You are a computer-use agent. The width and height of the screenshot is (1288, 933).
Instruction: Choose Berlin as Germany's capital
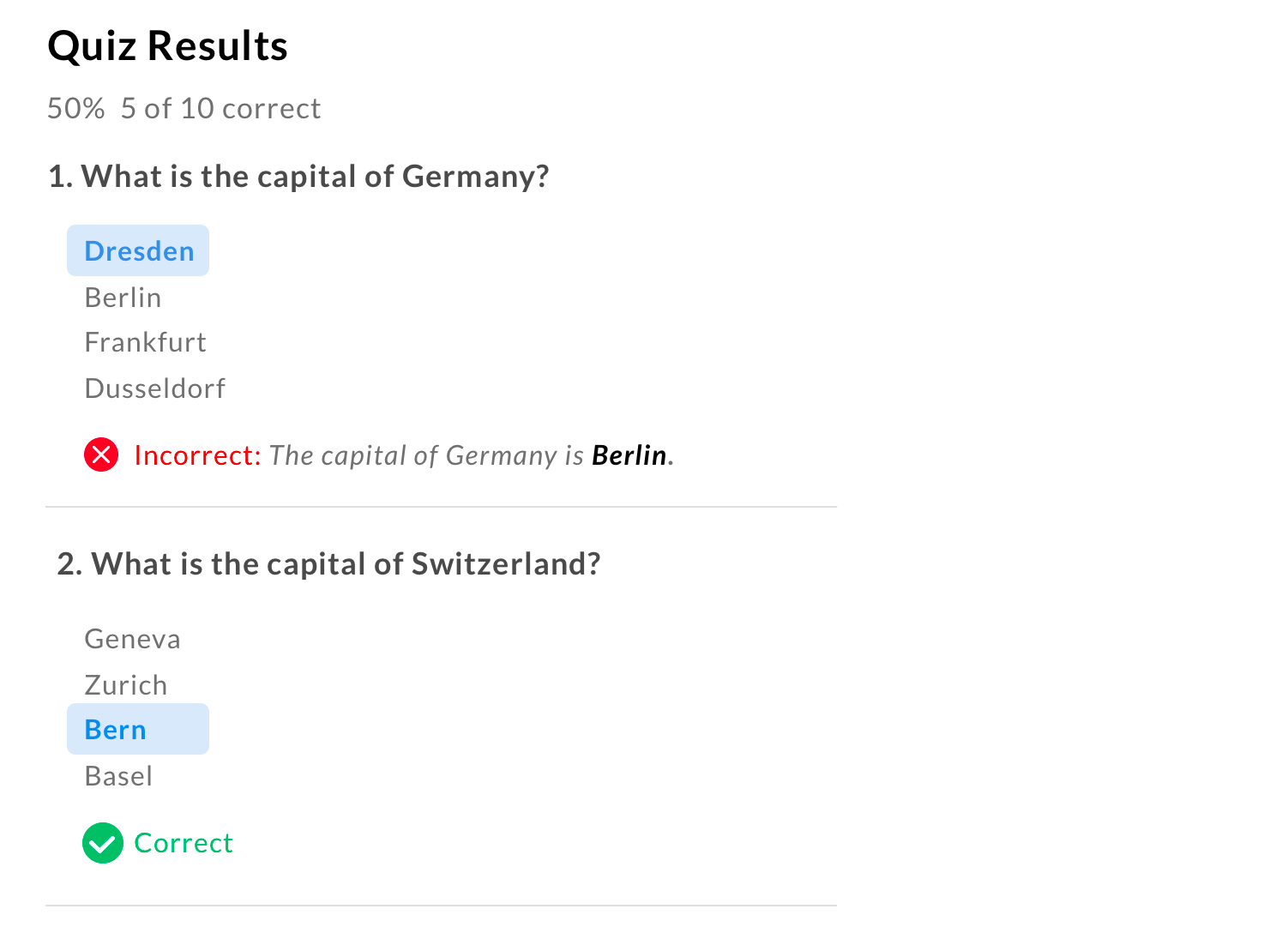point(123,298)
